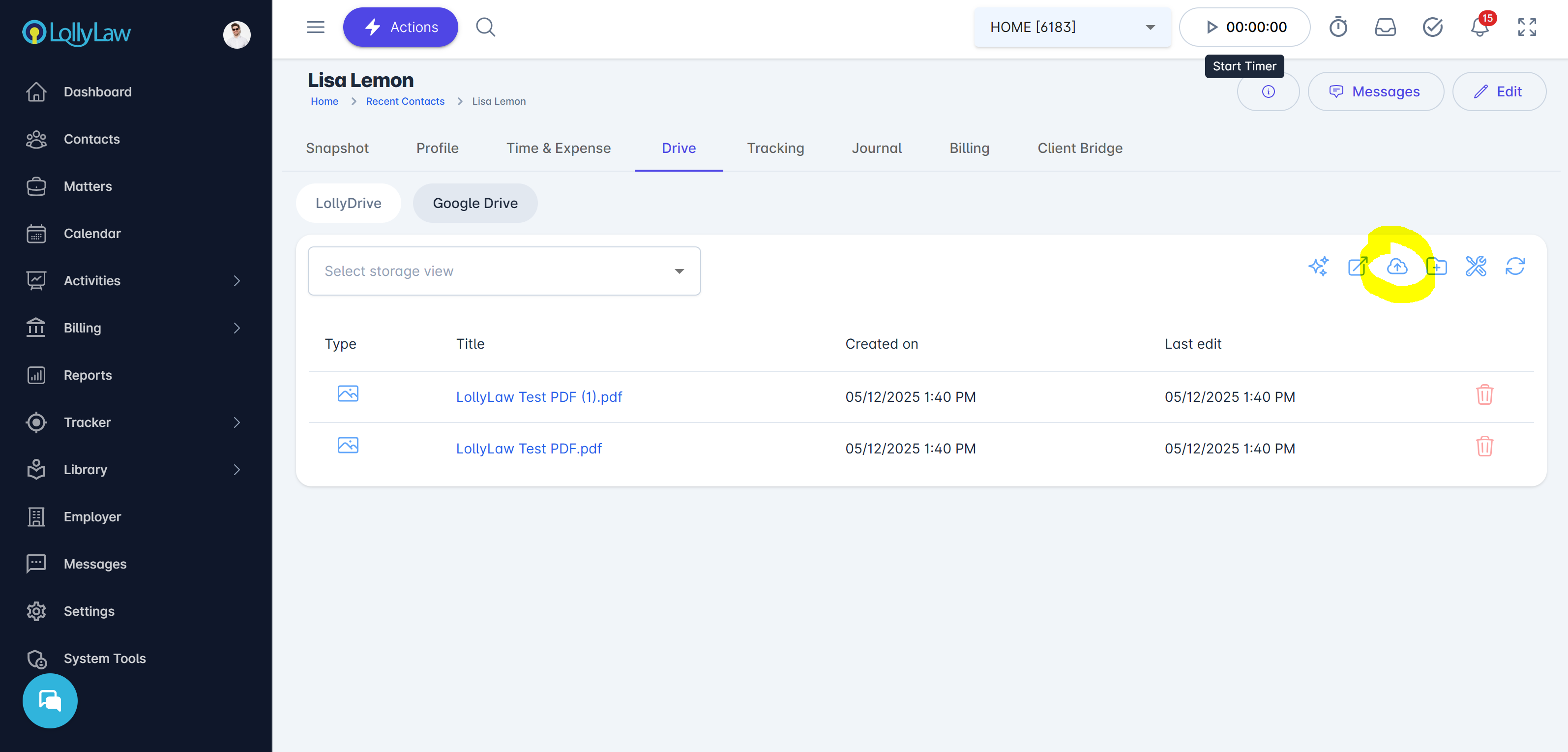Click the contact Messages button
Viewport: 1568px width, 752px height.
[1376, 91]
